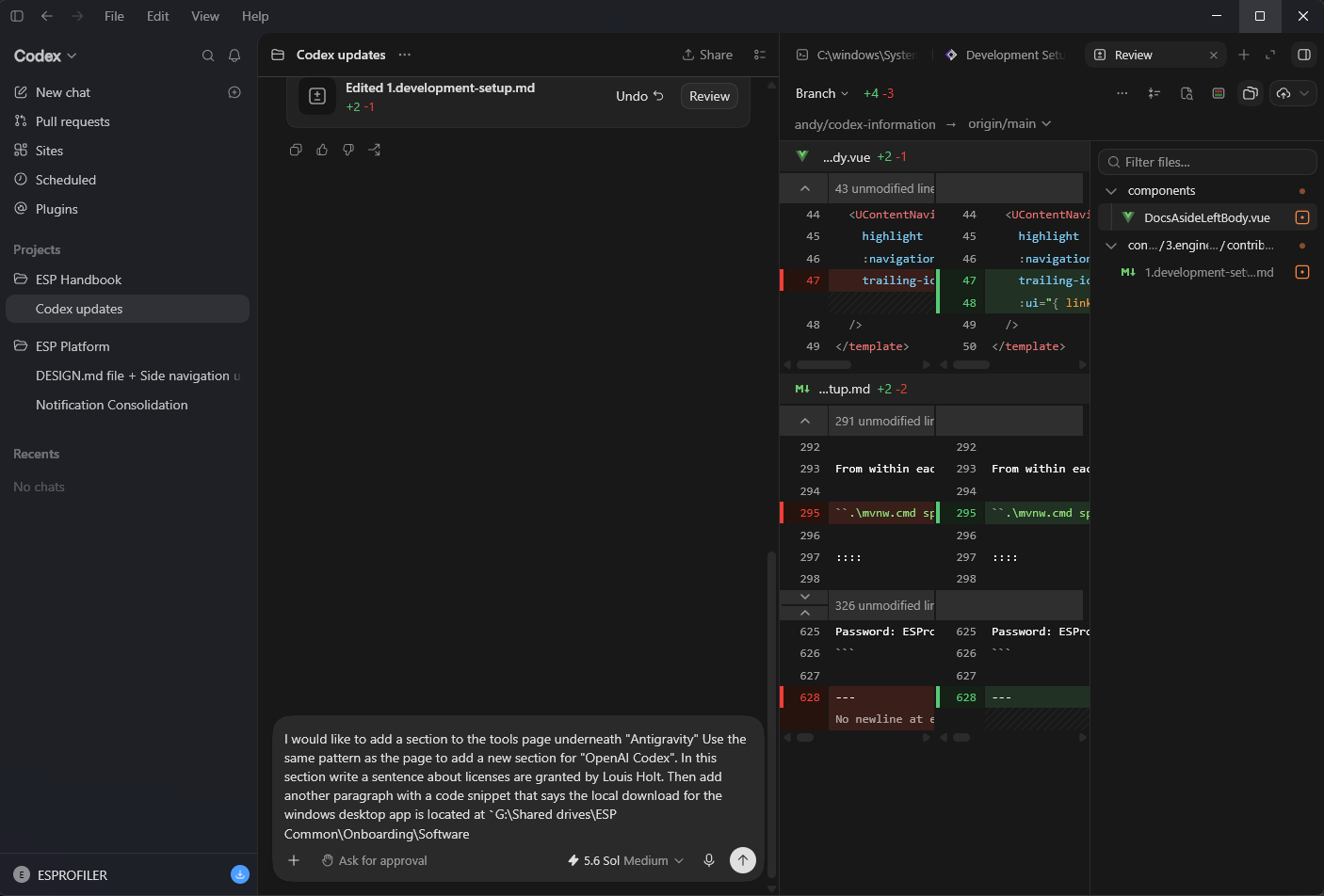Collapse the con.../3.engine.../contrib... folder
Image resolution: width=1324 pixels, height=896 pixels.
1111,246
